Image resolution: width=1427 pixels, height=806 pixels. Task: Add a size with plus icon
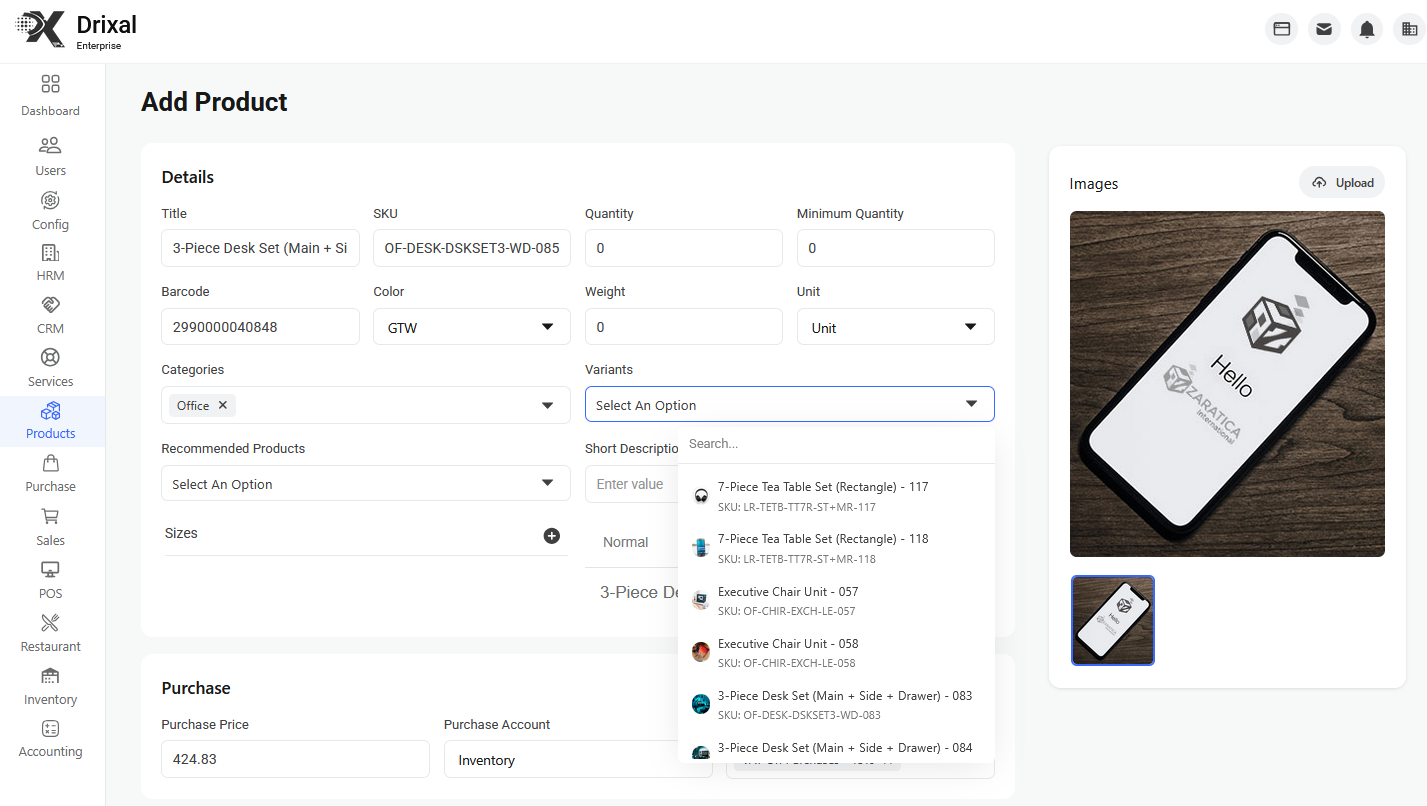551,535
